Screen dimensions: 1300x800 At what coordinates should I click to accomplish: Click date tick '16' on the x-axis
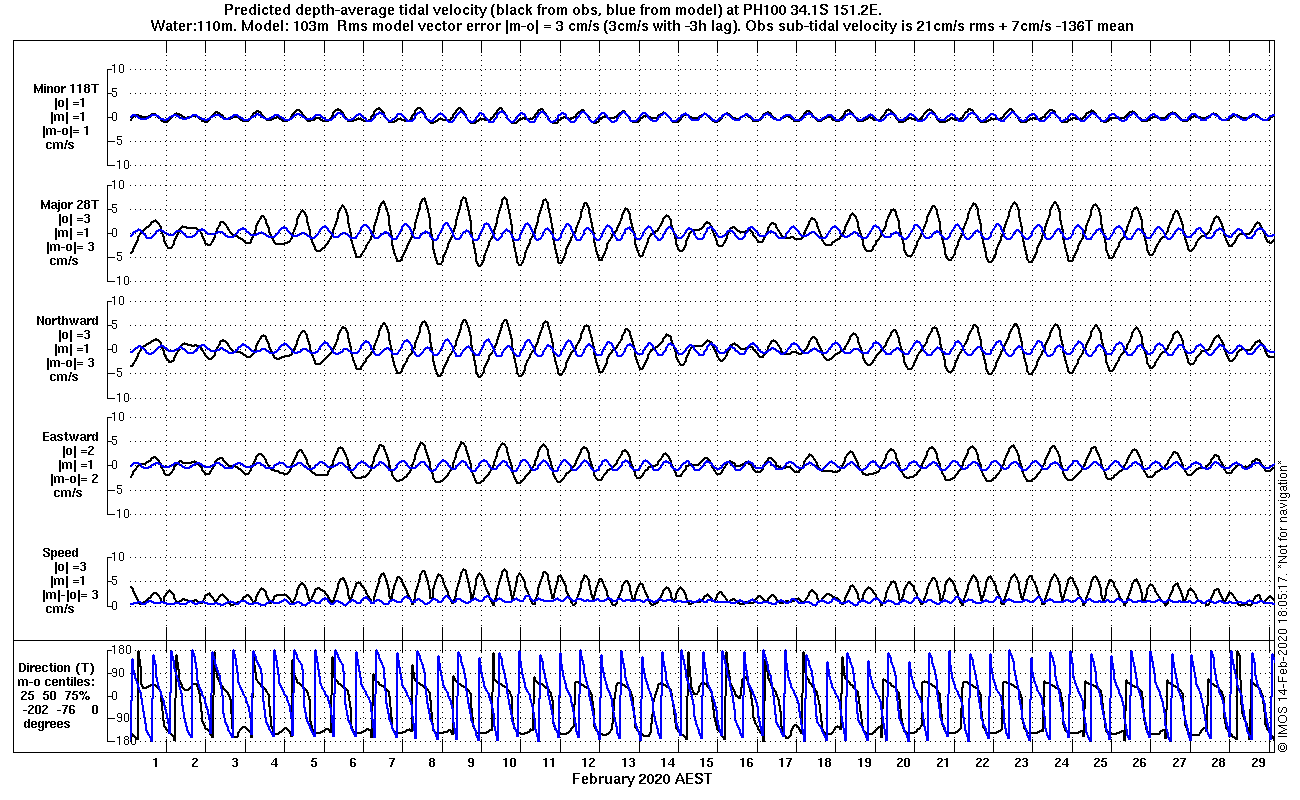[x=746, y=763]
